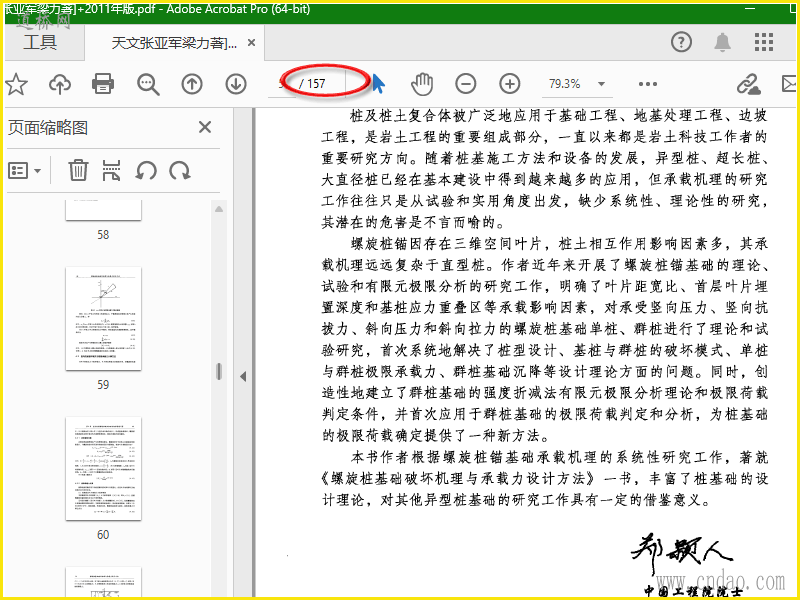Rotate the page clockwise
The height and width of the screenshot is (600, 800).
[180, 170]
